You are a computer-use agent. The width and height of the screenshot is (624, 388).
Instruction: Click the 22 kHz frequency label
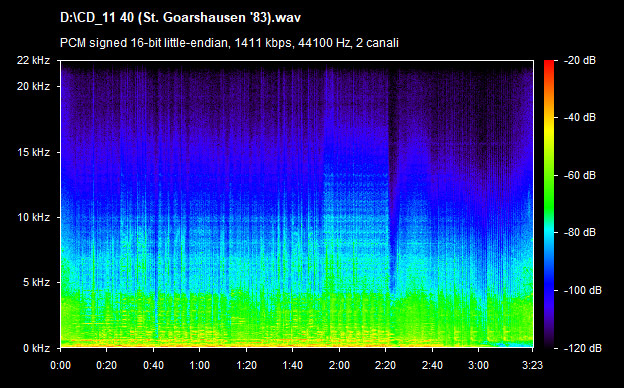[33, 60]
